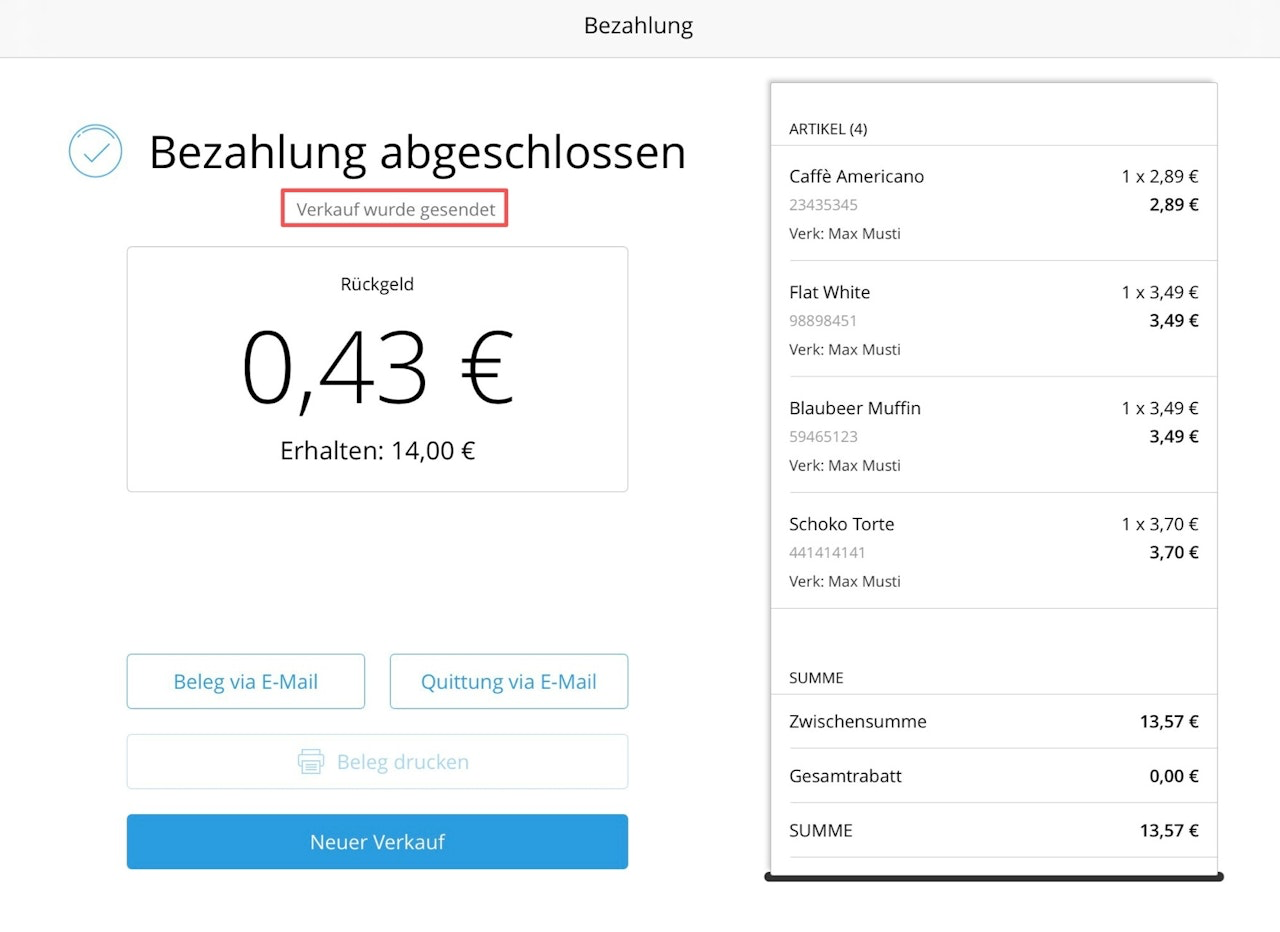Image resolution: width=1280 pixels, height=932 pixels.
Task: Click the Erhalten 14,00 € text
Action: (377, 451)
